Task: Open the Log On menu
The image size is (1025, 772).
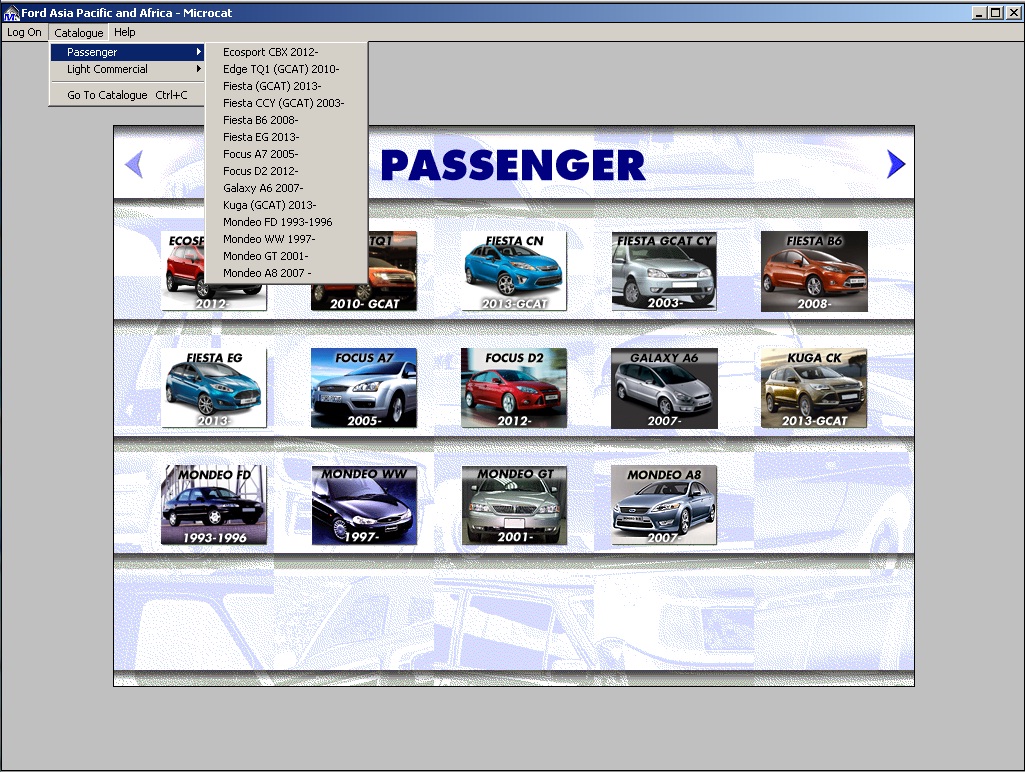Action: (x=24, y=32)
